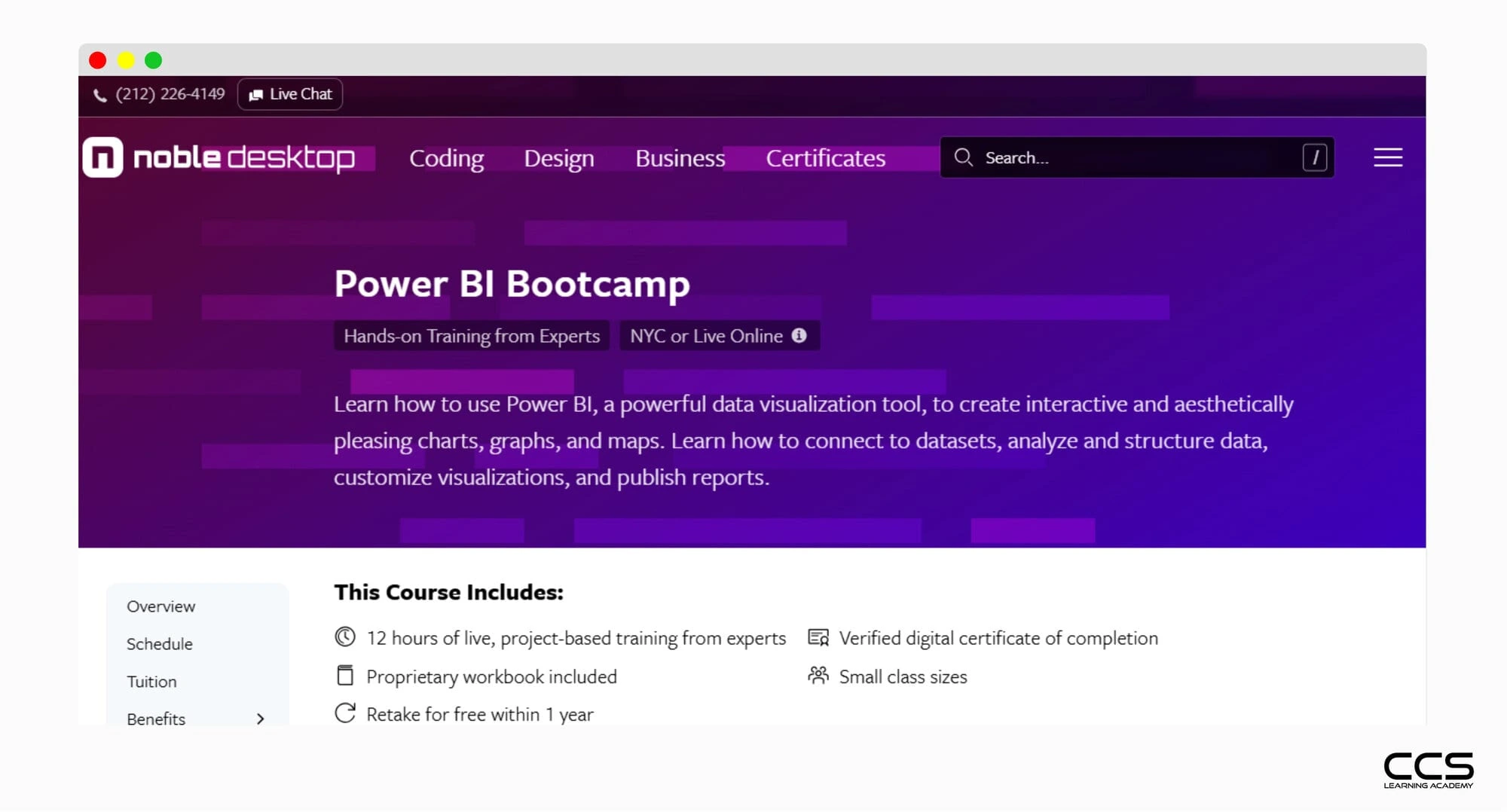The image size is (1507, 812).
Task: Click Verified digital certificate of completion text
Action: (998, 638)
